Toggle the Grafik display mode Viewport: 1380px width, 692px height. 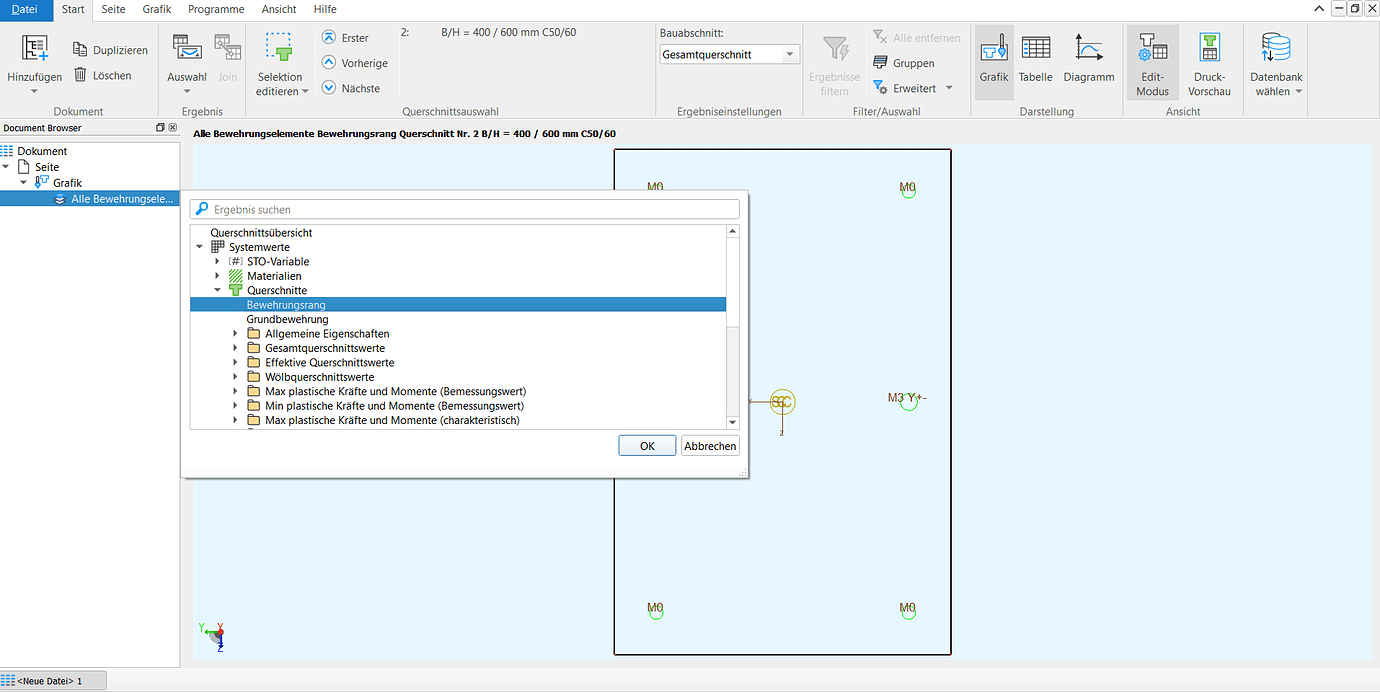pyautogui.click(x=993, y=58)
